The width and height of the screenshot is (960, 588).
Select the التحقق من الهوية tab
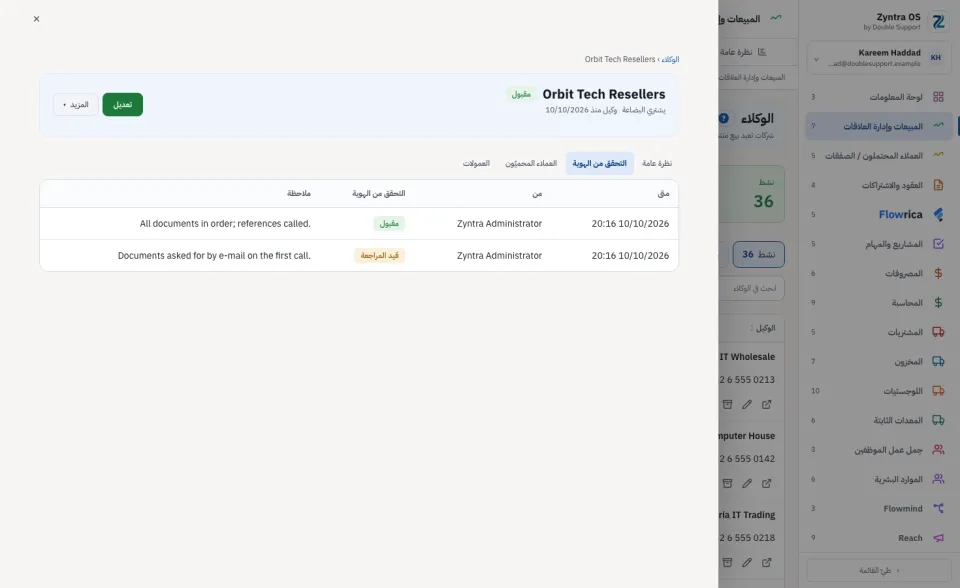[599, 164]
